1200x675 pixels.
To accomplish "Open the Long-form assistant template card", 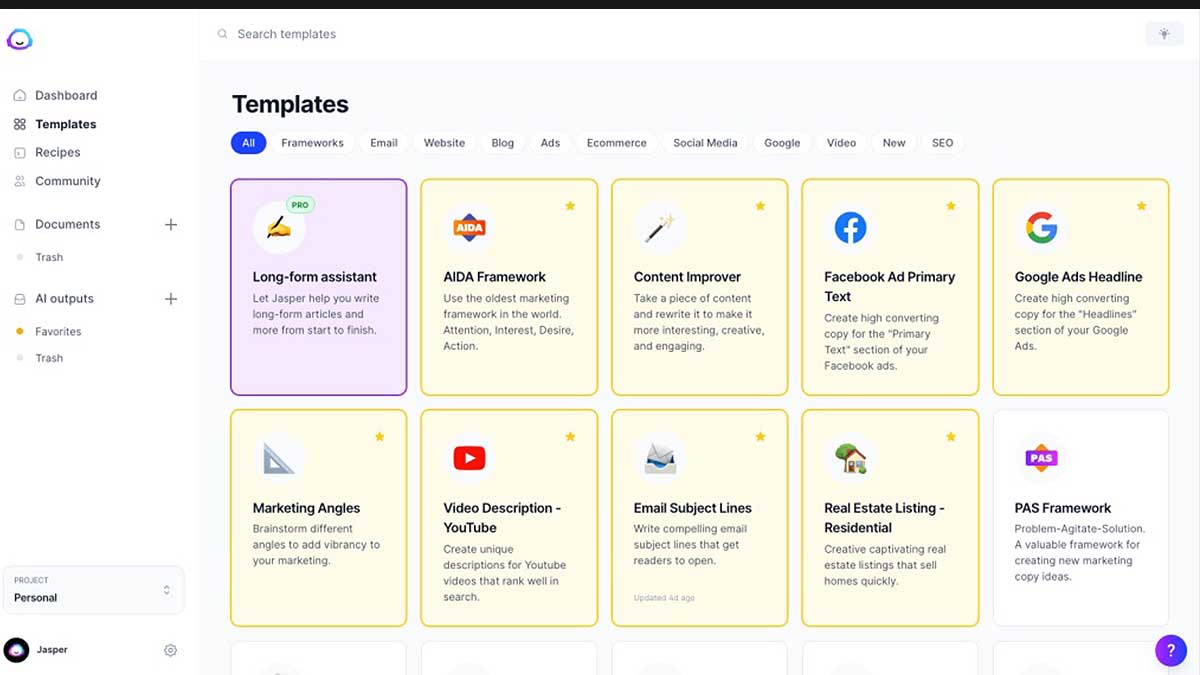I will [318, 287].
